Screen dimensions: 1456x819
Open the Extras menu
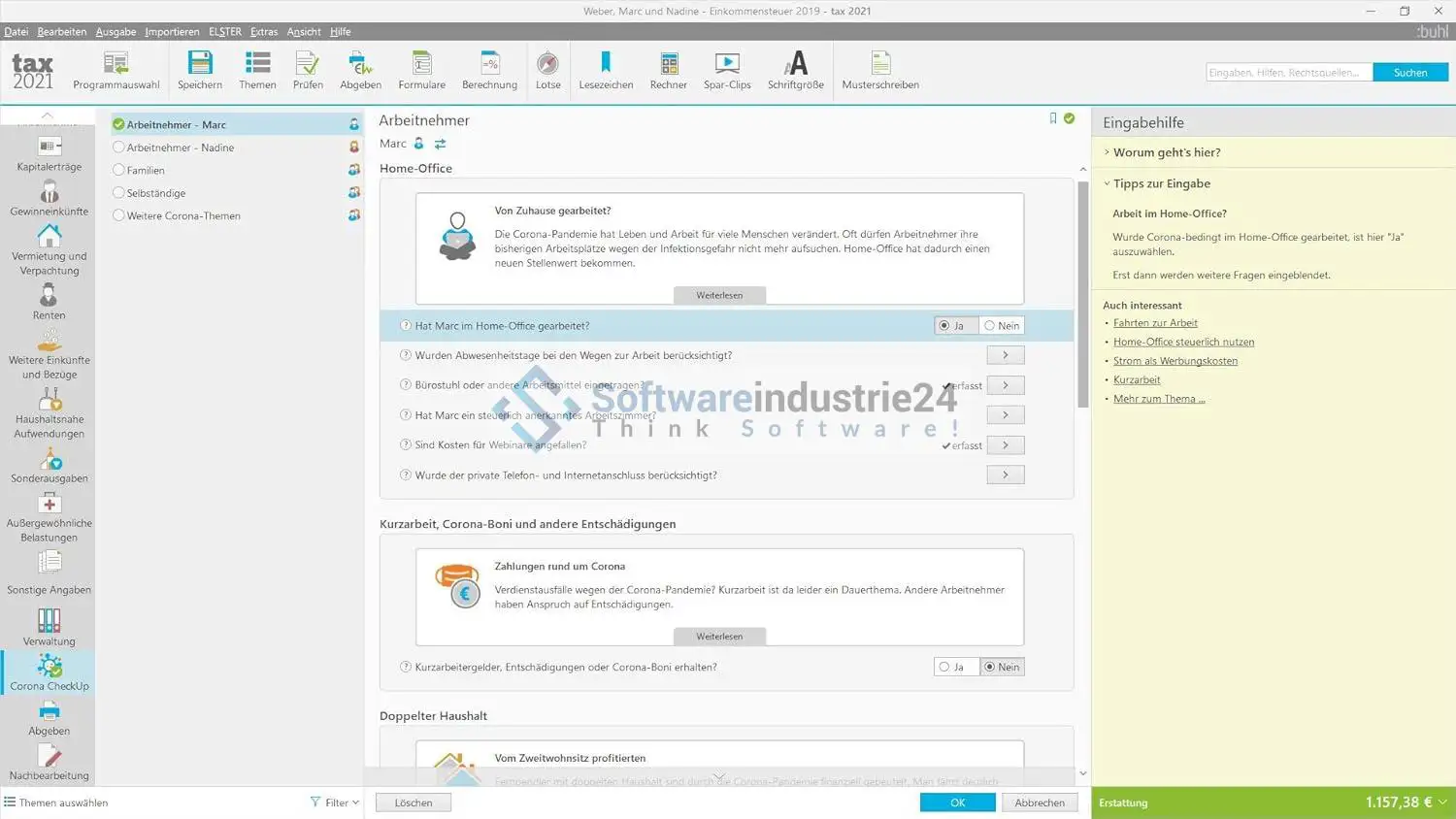[263, 32]
